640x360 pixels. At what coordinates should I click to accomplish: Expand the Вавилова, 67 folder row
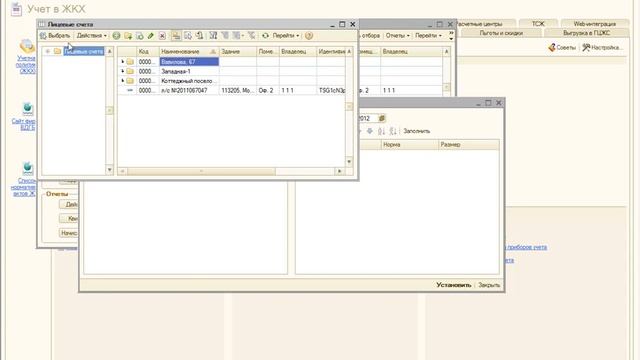click(122, 62)
